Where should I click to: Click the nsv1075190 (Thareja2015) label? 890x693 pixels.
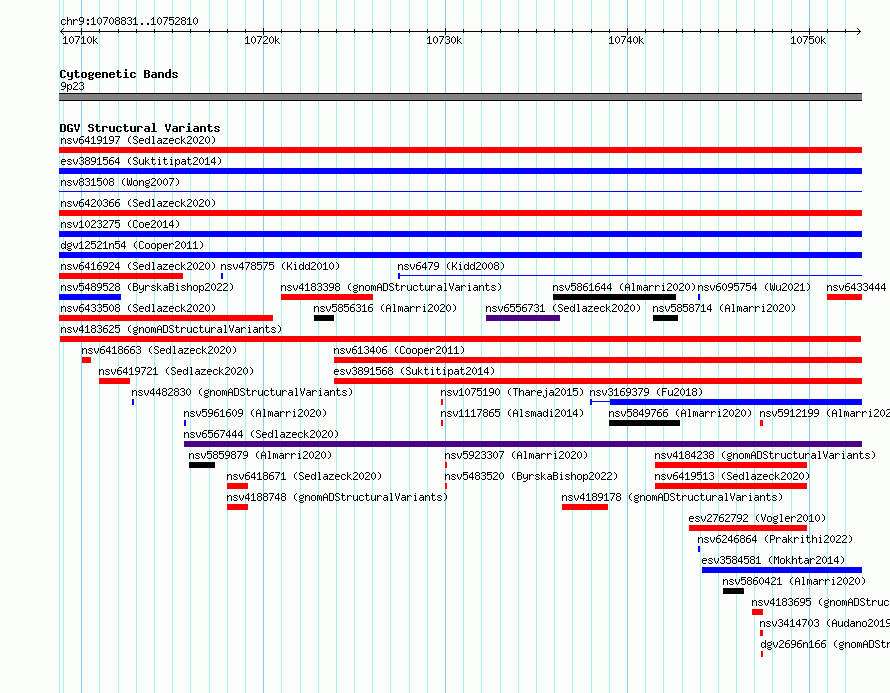[512, 392]
